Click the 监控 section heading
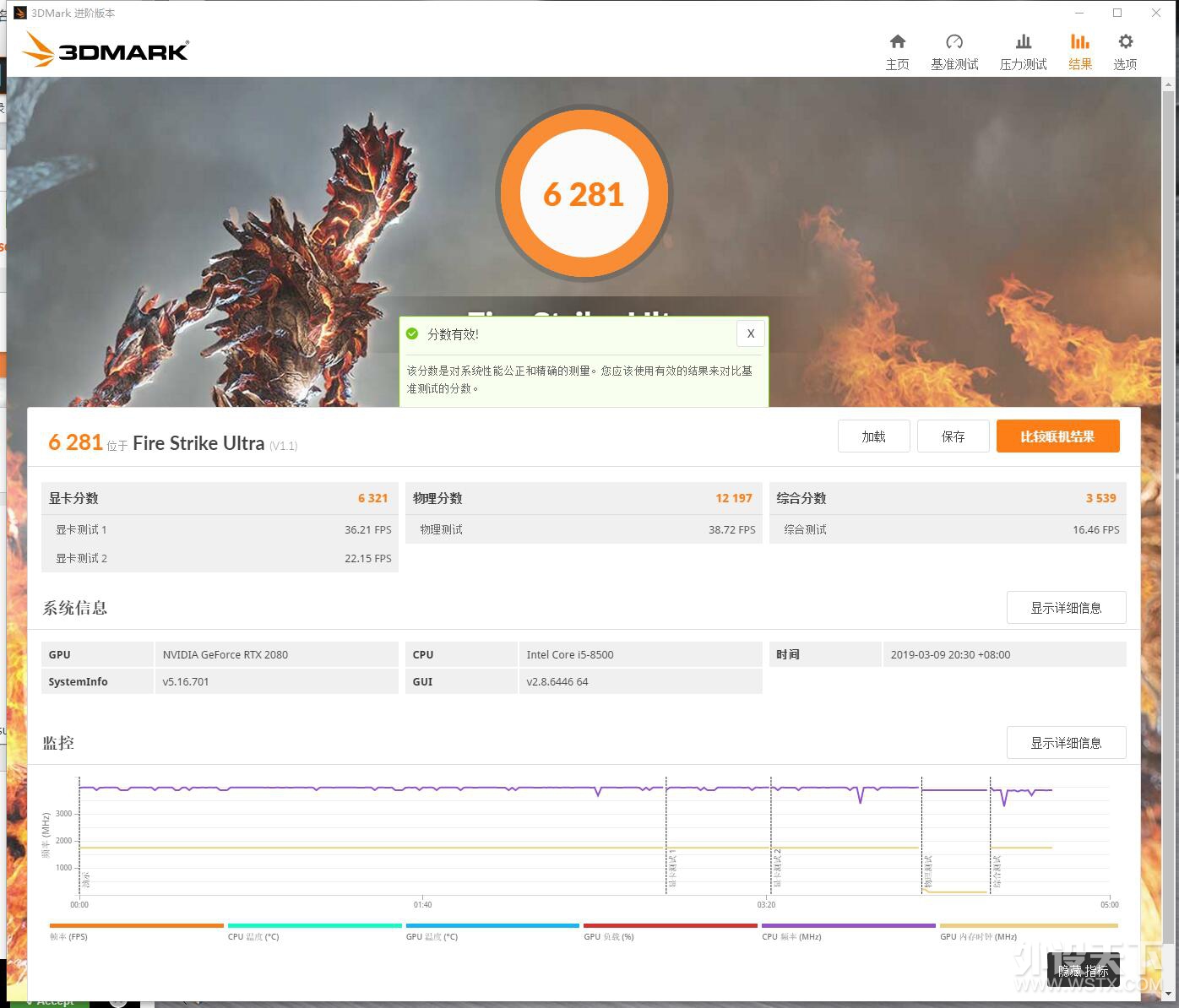 [x=58, y=743]
